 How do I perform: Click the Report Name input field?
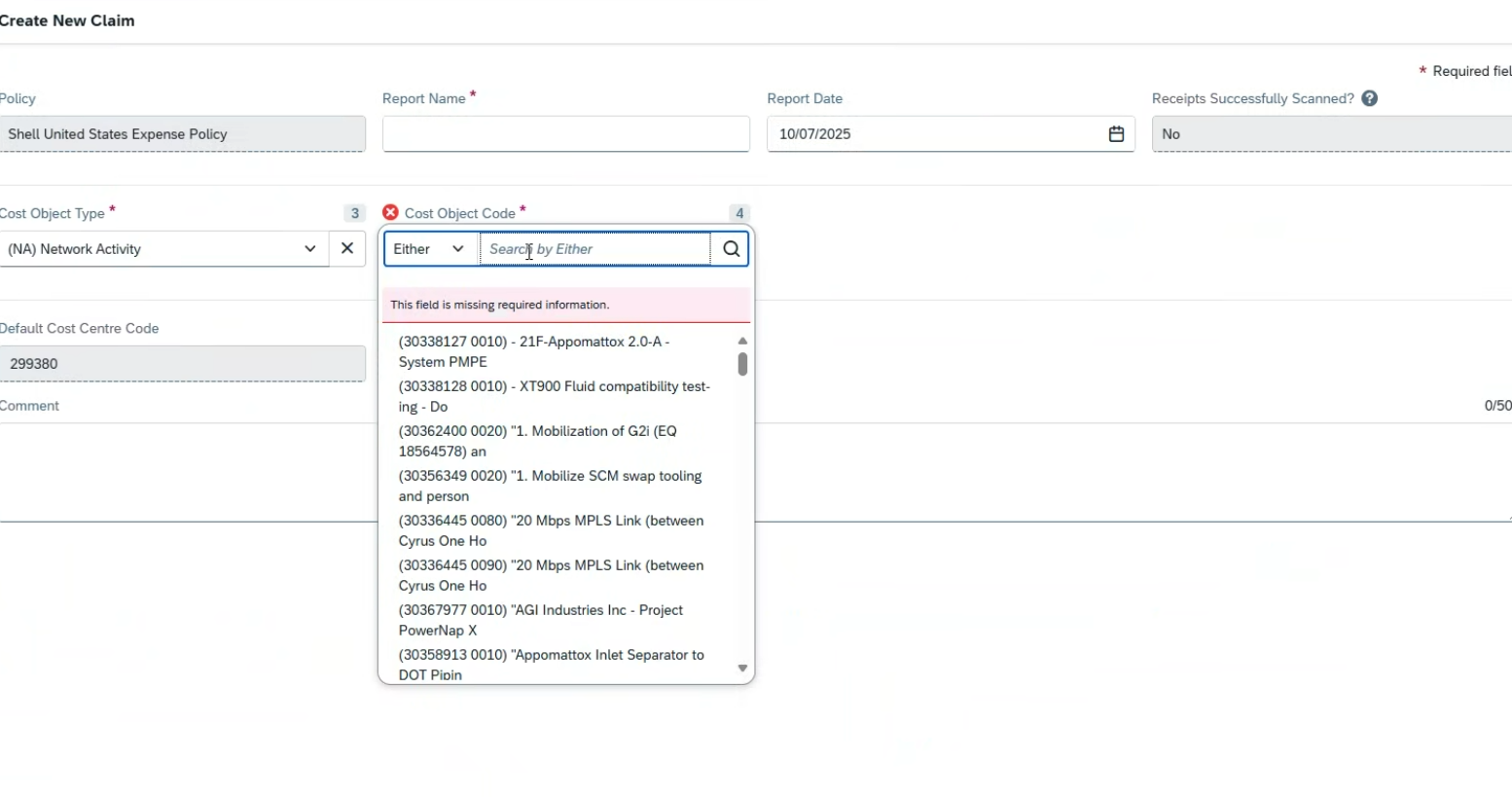[x=566, y=134]
